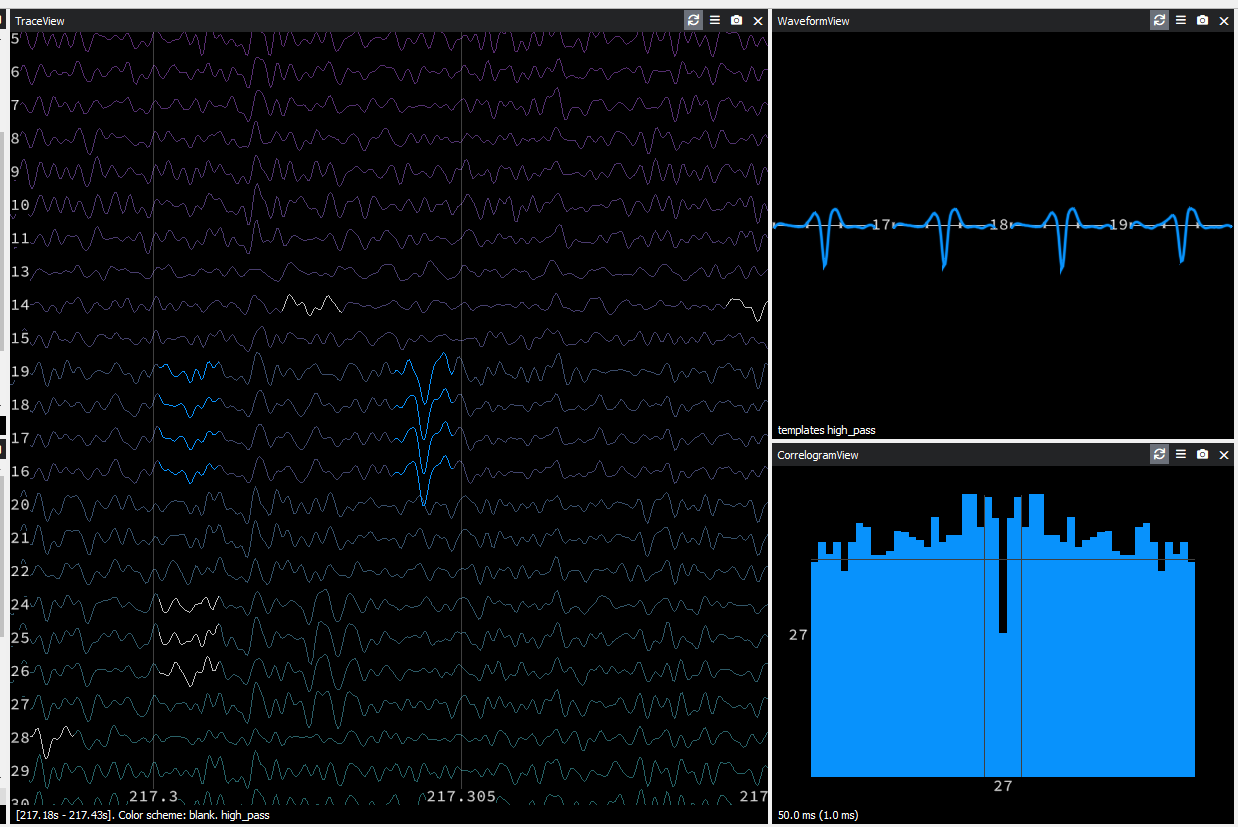This screenshot has width=1238, height=827.
Task: Click the 217.3 time axis label
Action: click(154, 796)
